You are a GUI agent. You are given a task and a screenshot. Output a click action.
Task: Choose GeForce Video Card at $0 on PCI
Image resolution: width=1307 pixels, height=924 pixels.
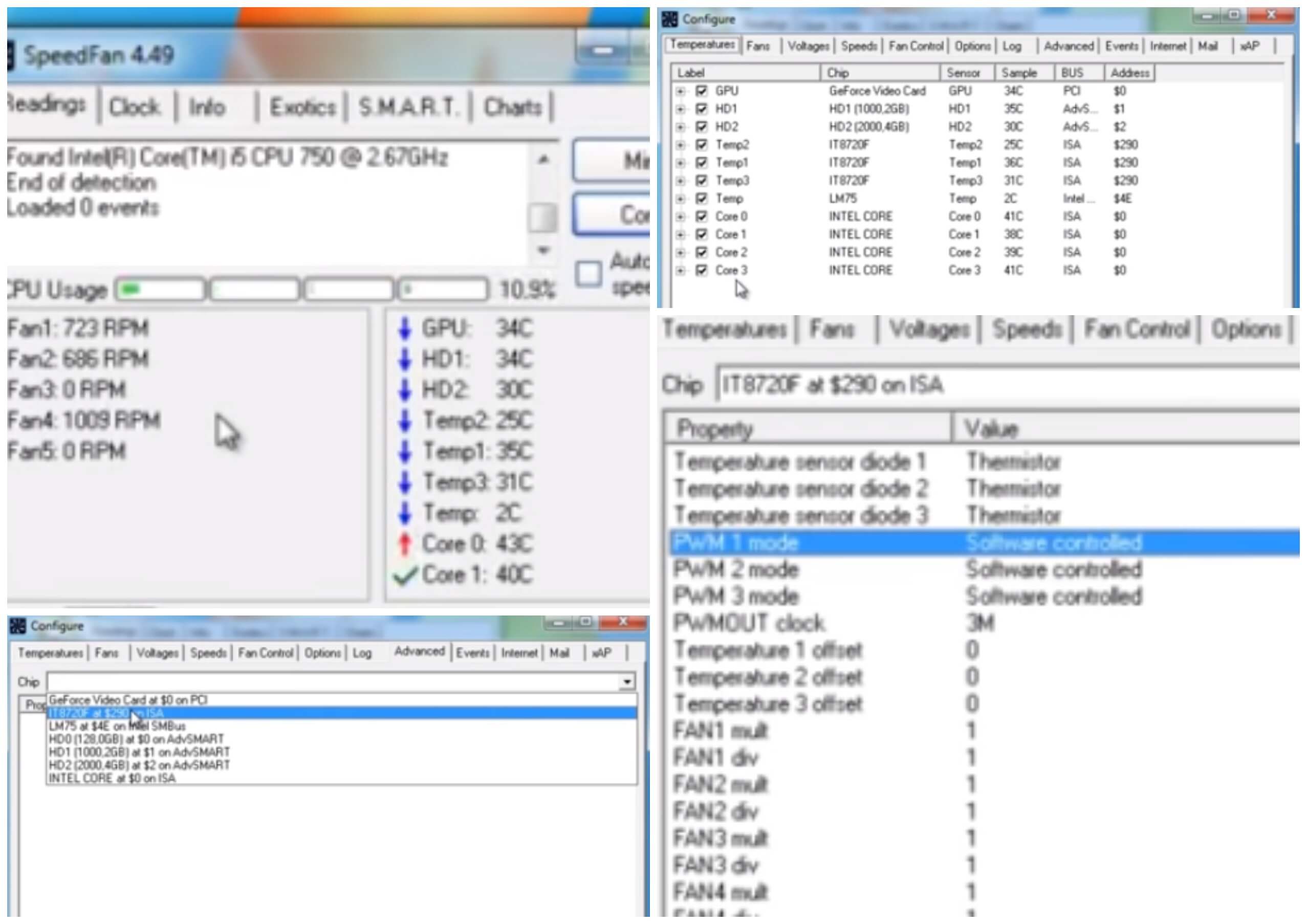[x=341, y=700]
